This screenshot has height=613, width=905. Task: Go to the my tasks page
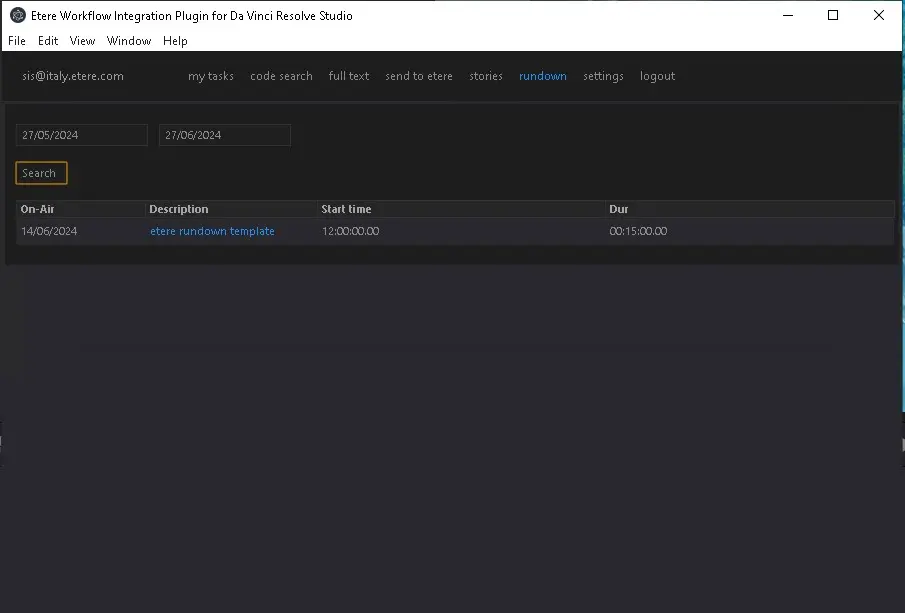(x=211, y=76)
